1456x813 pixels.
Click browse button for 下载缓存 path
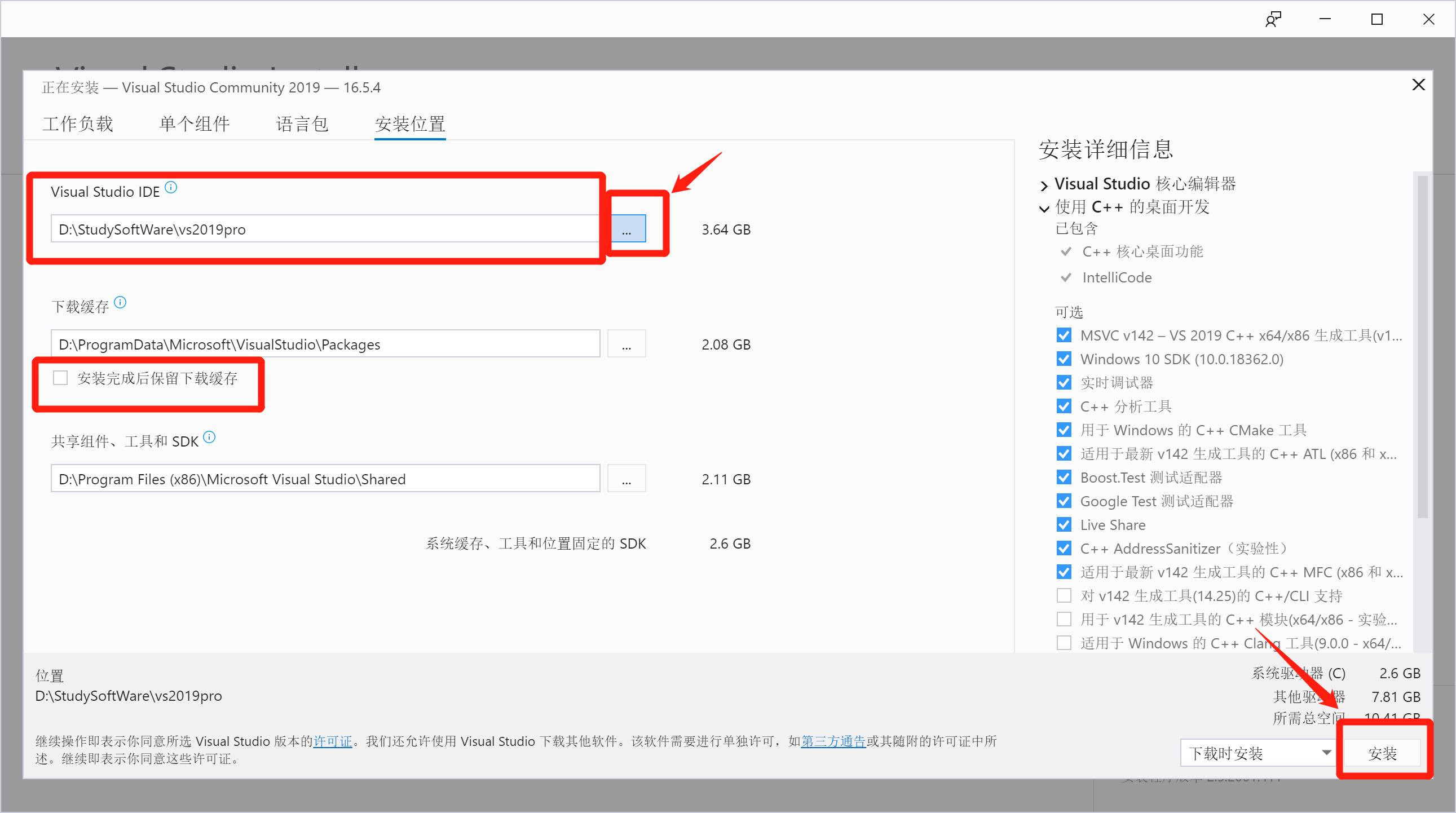(626, 344)
